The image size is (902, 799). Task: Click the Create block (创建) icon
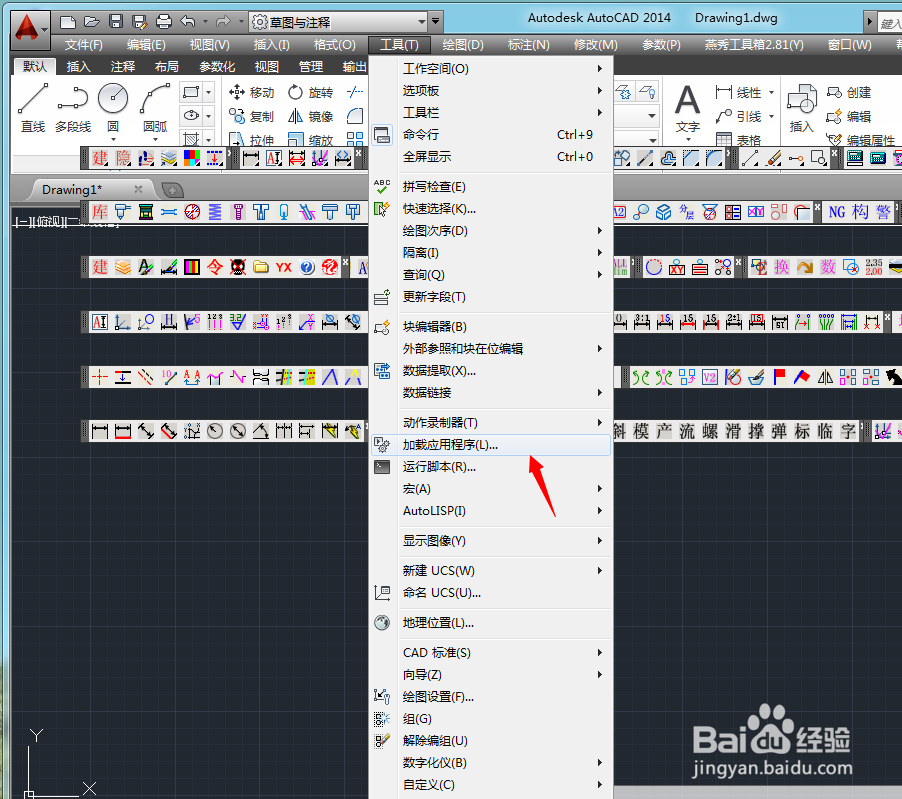(x=849, y=92)
